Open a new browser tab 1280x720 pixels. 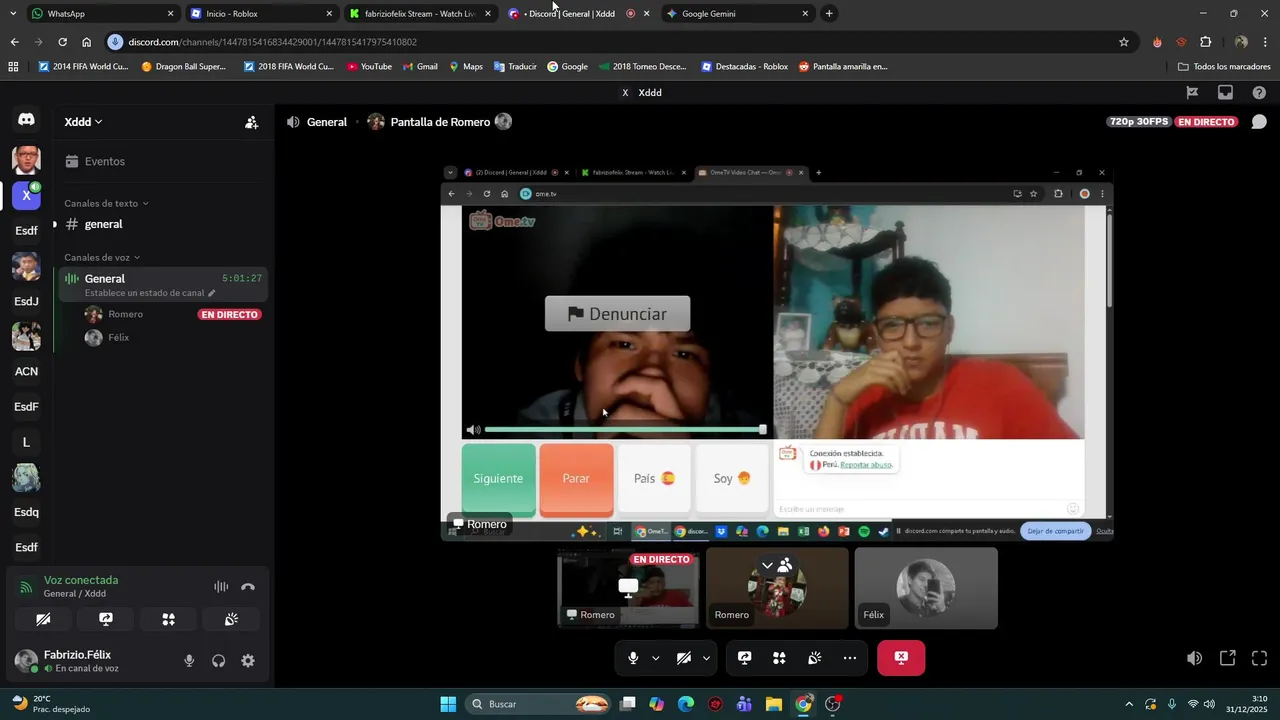point(829,14)
